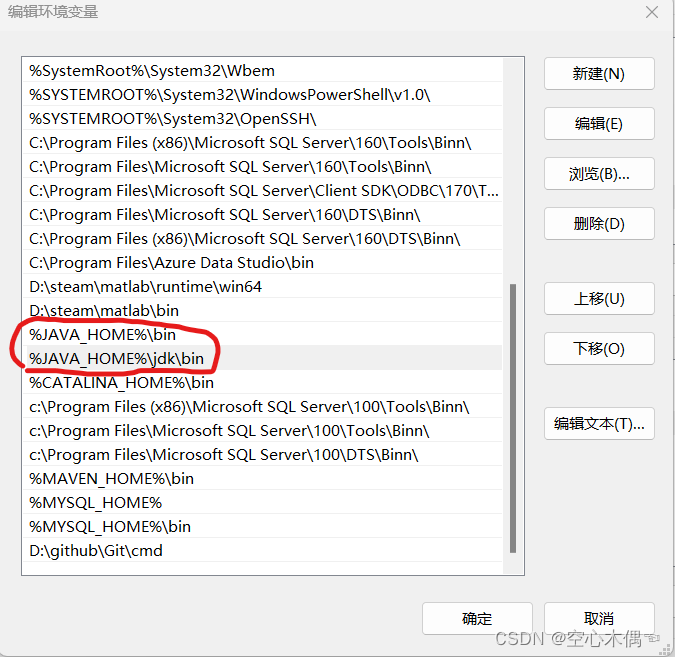Move entry down with 下移(O)
Viewport: 675px width, 657px height.
[598, 349]
